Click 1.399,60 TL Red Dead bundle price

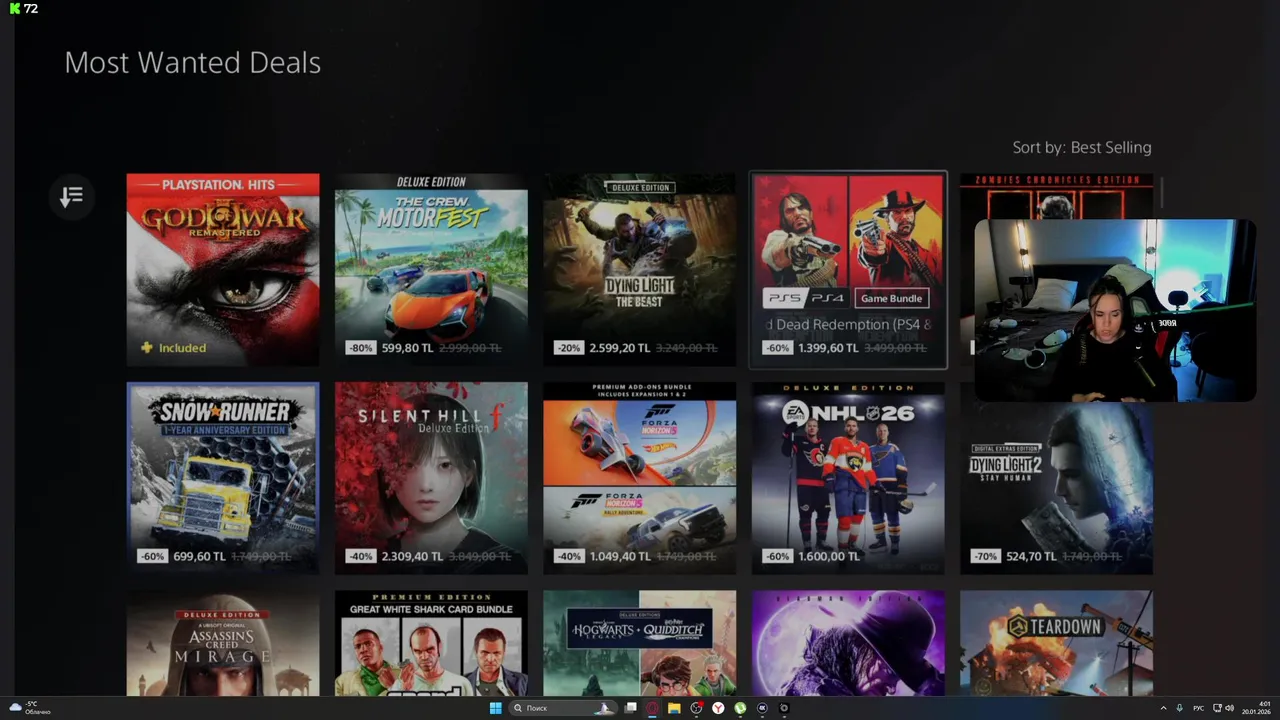click(x=828, y=348)
